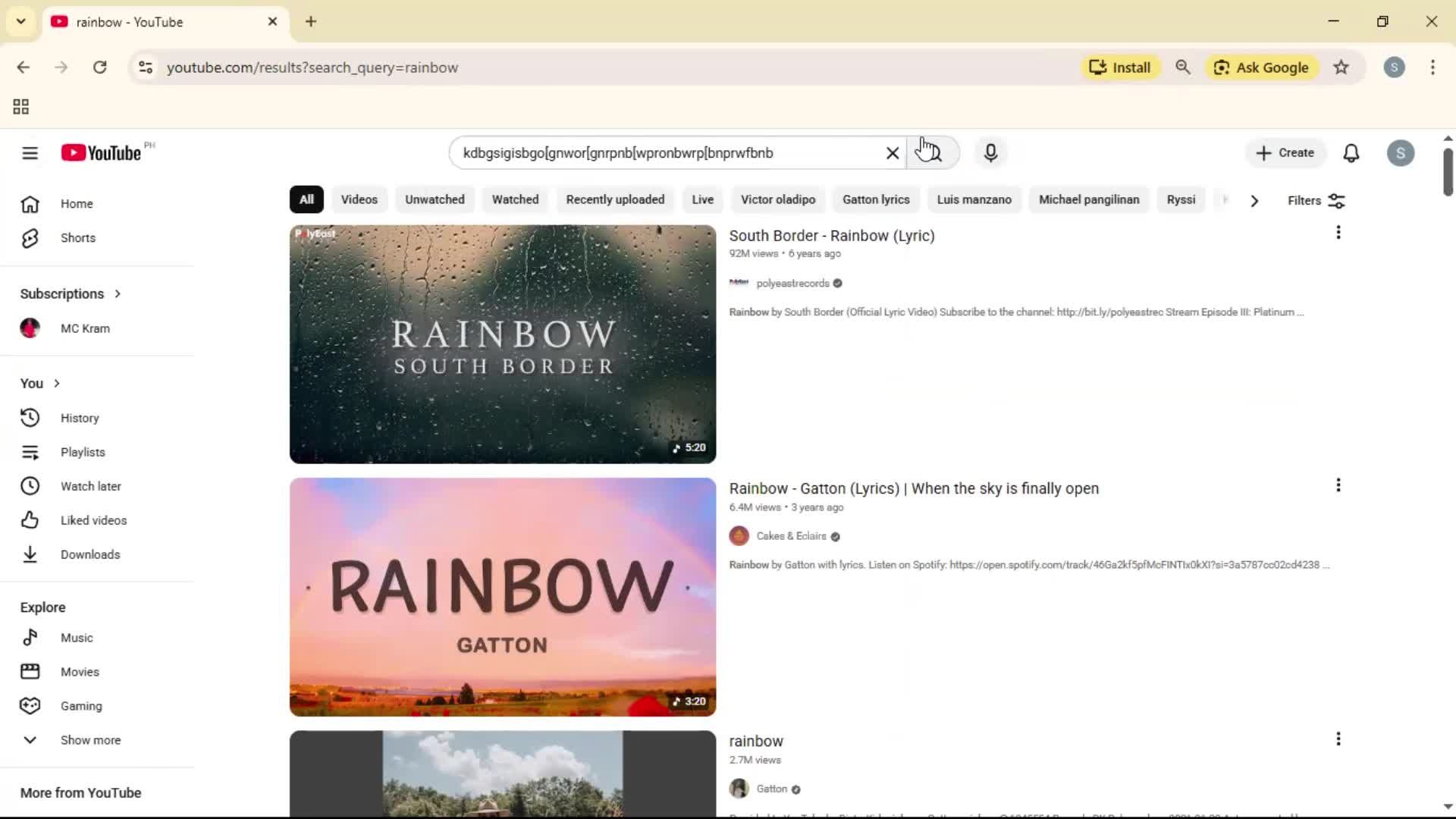The image size is (1456, 819).
Task: Start a voice search with the microphone
Action: click(990, 152)
